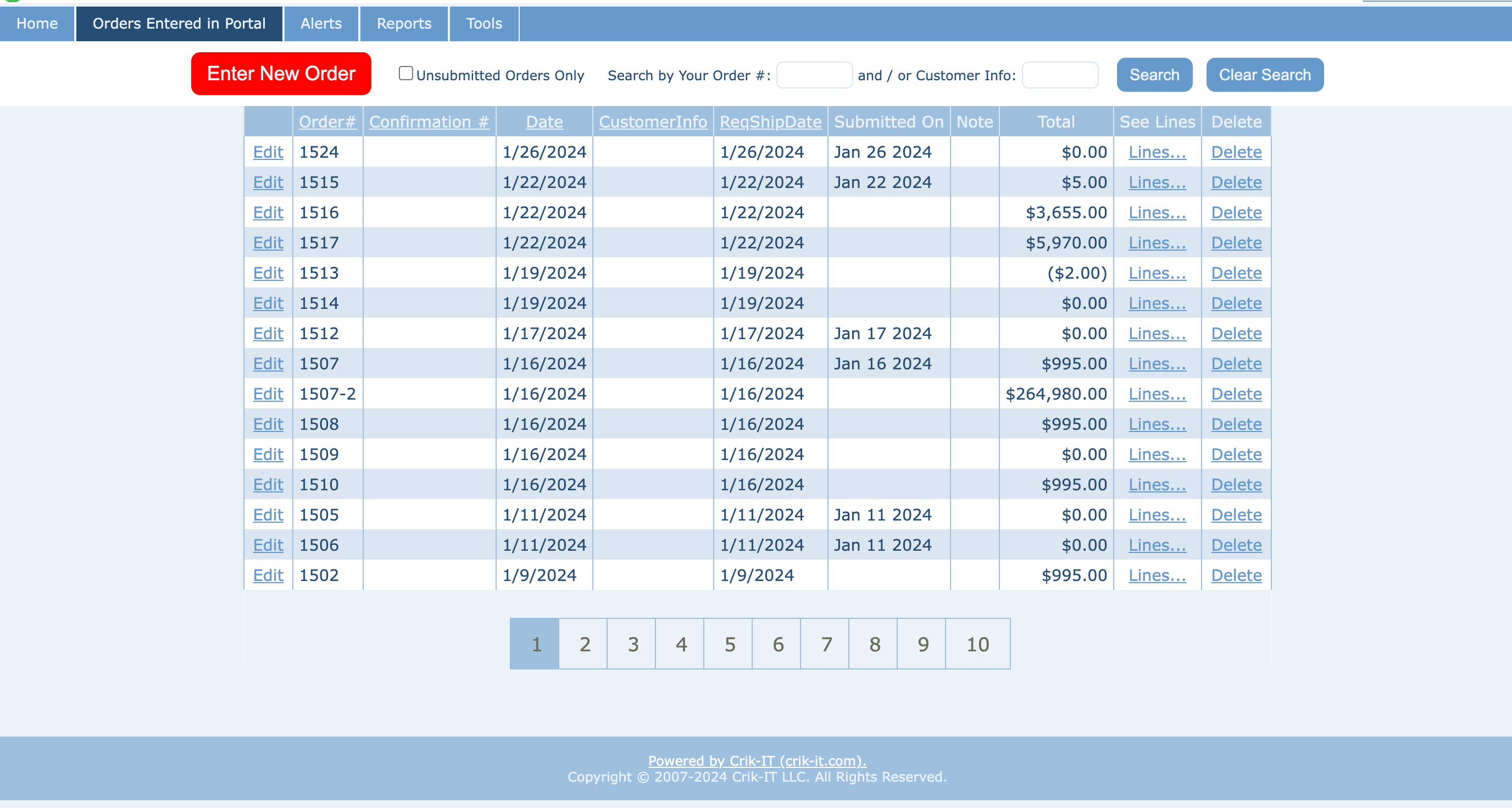Go to page 2 of results
Screen dimensions: 1512x808
point(584,644)
